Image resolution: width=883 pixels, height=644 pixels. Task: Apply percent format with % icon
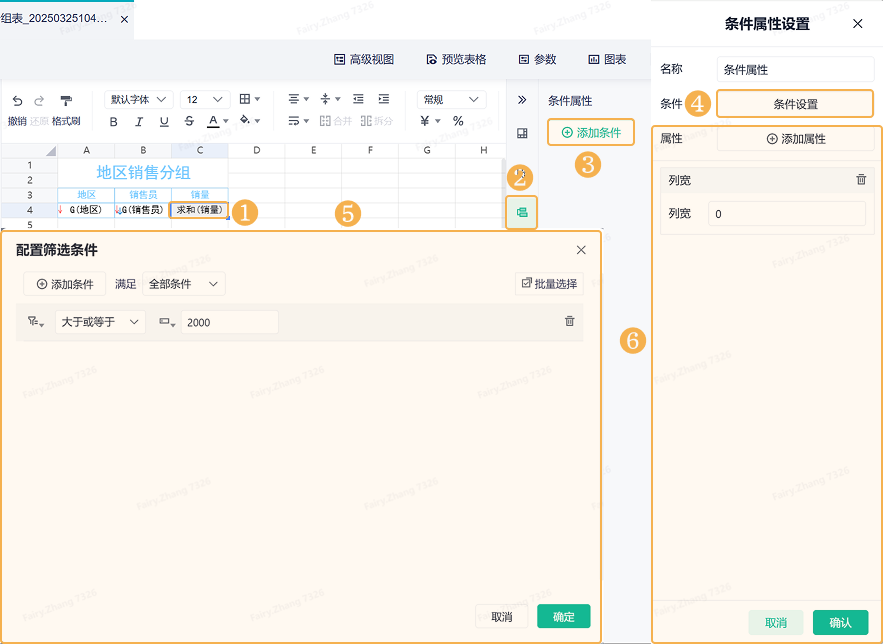458,121
